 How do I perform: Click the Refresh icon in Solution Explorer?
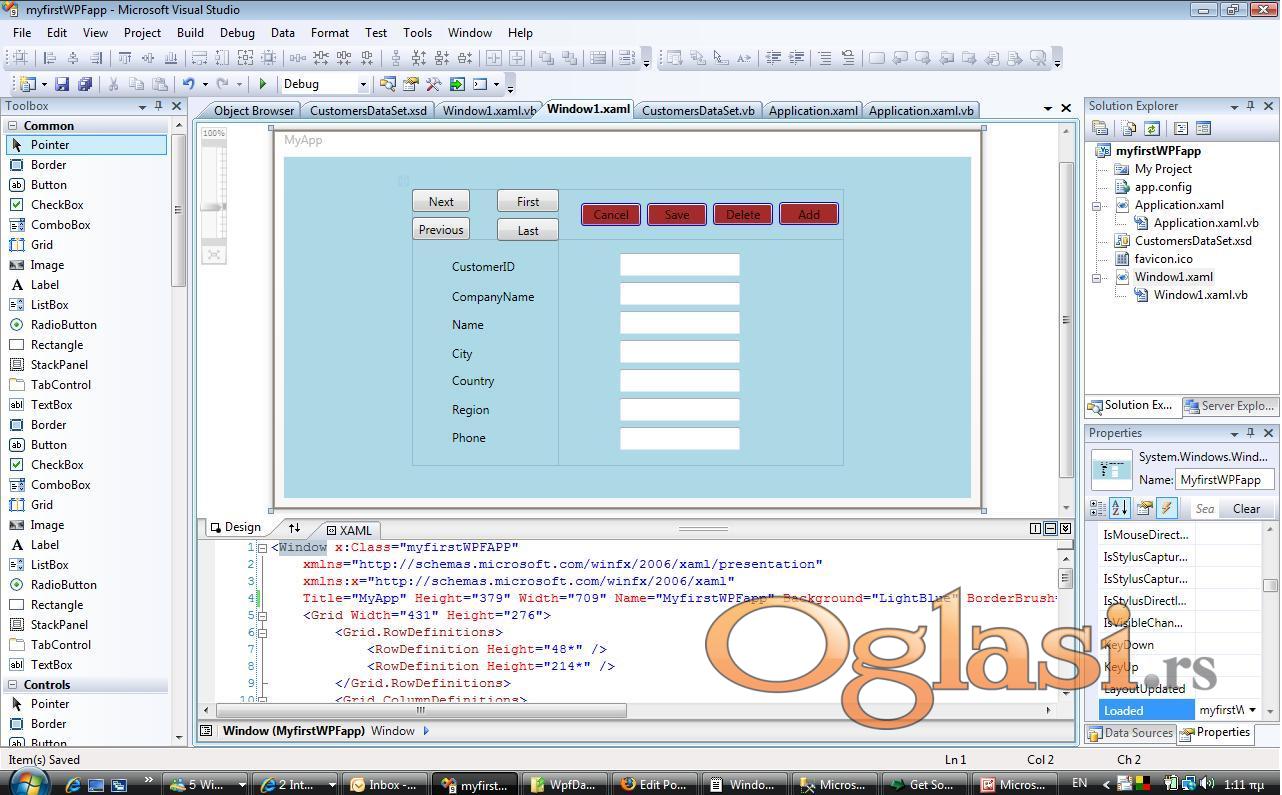pos(1151,128)
